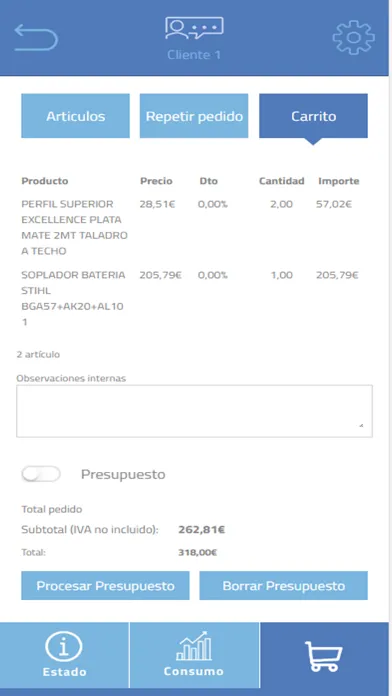The width and height of the screenshot is (392, 696).
Task: Go back using the return arrow icon
Action: (36, 38)
